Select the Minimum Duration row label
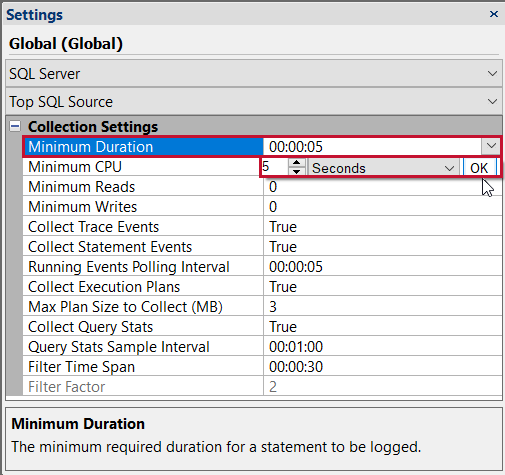Viewport: 505px width, 475px height. (91, 147)
